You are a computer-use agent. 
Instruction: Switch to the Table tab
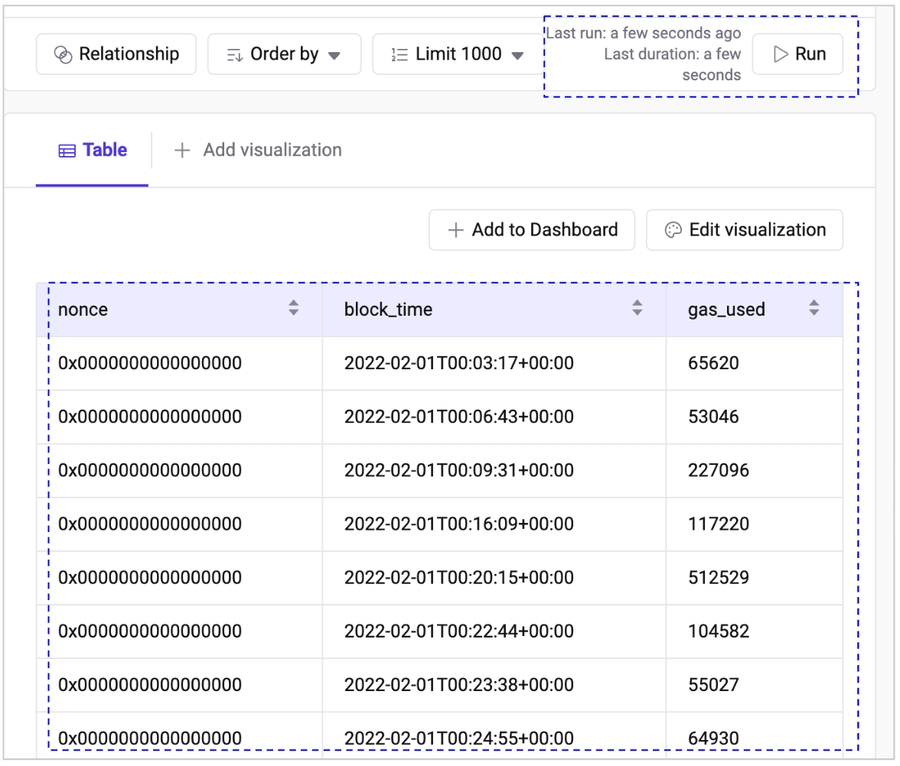92,150
